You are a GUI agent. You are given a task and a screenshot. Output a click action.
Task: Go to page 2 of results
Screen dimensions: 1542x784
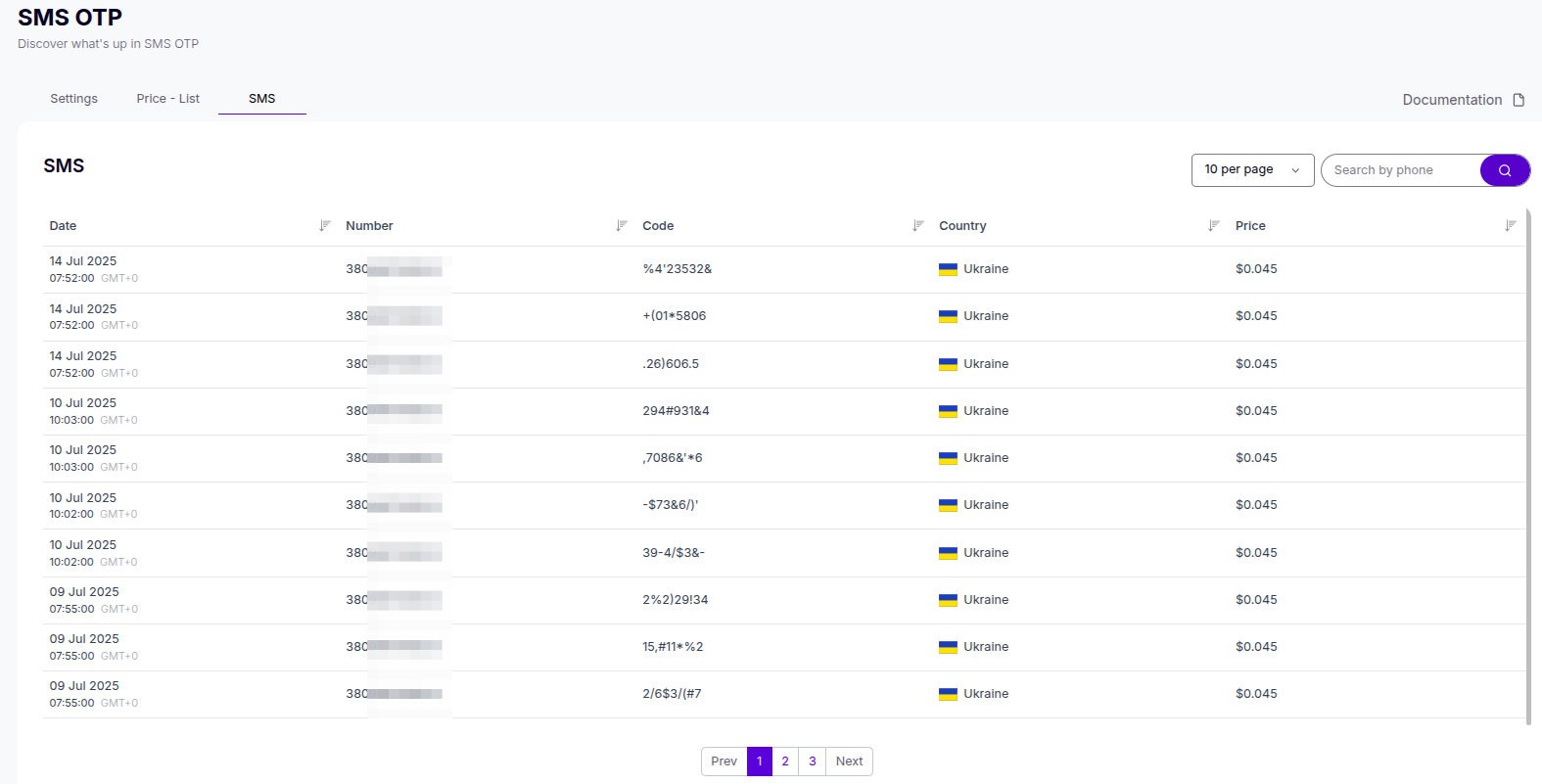pos(785,761)
